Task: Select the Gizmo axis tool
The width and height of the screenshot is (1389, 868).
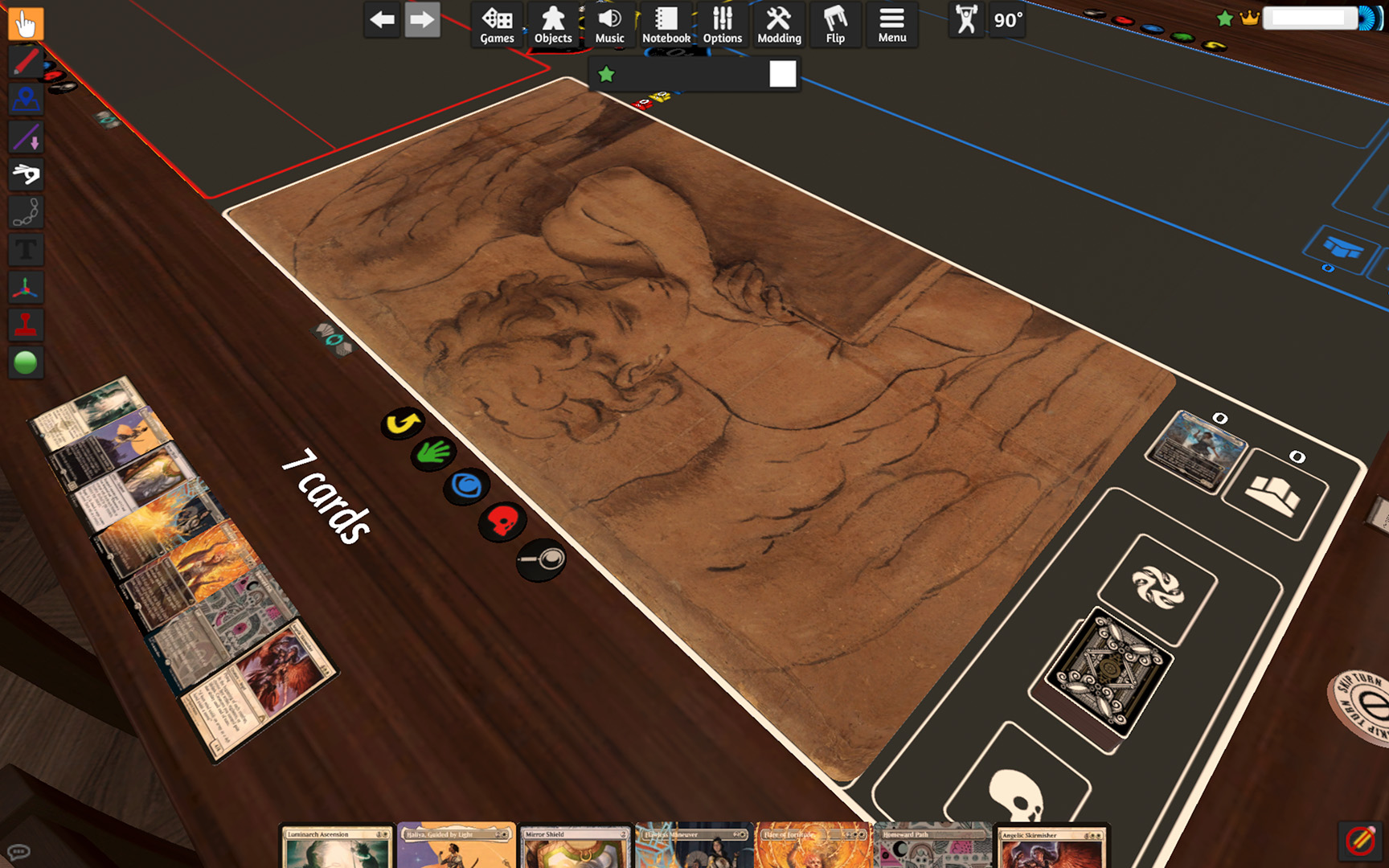Action: click(26, 288)
